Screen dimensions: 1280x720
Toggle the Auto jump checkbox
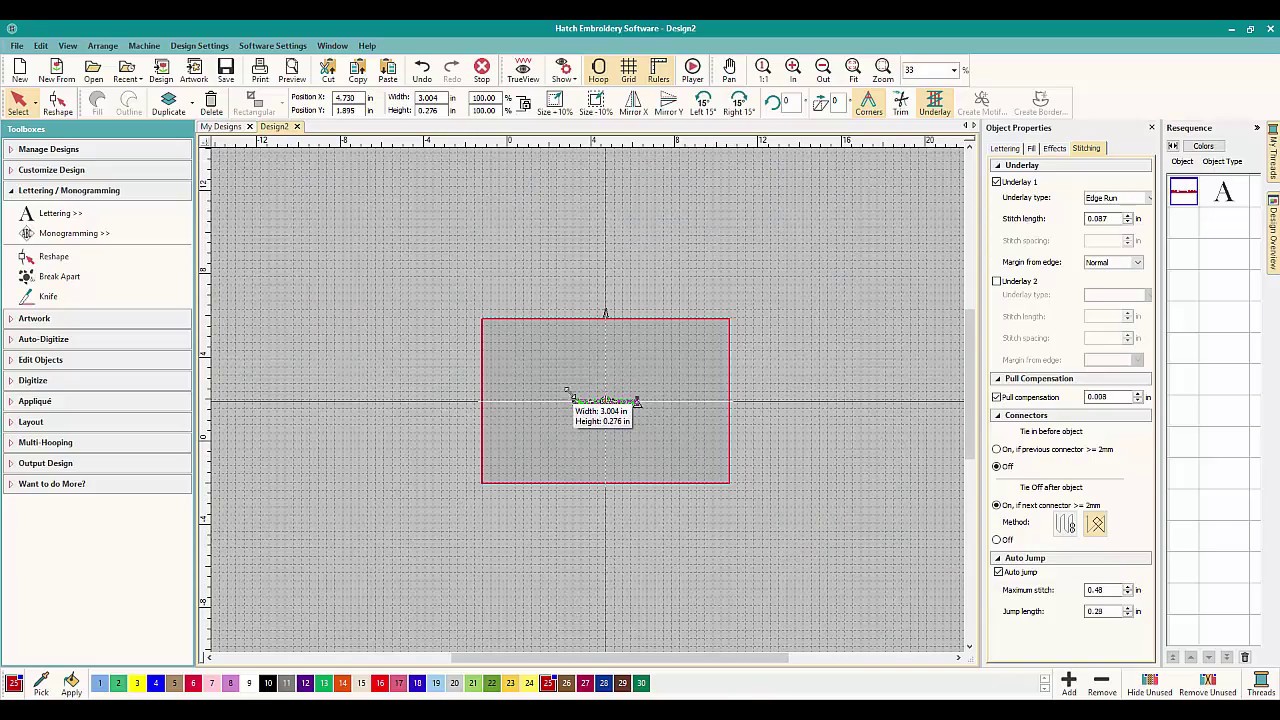tap(998, 572)
